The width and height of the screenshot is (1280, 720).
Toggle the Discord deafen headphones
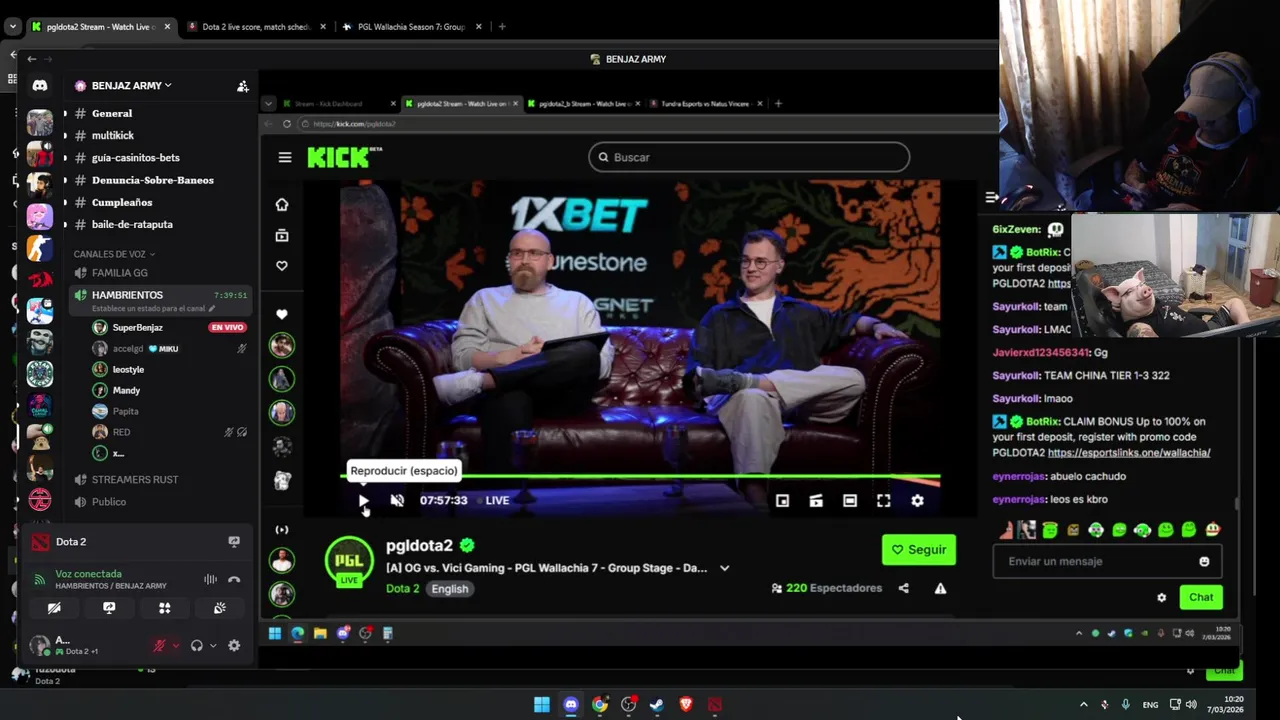(x=197, y=646)
